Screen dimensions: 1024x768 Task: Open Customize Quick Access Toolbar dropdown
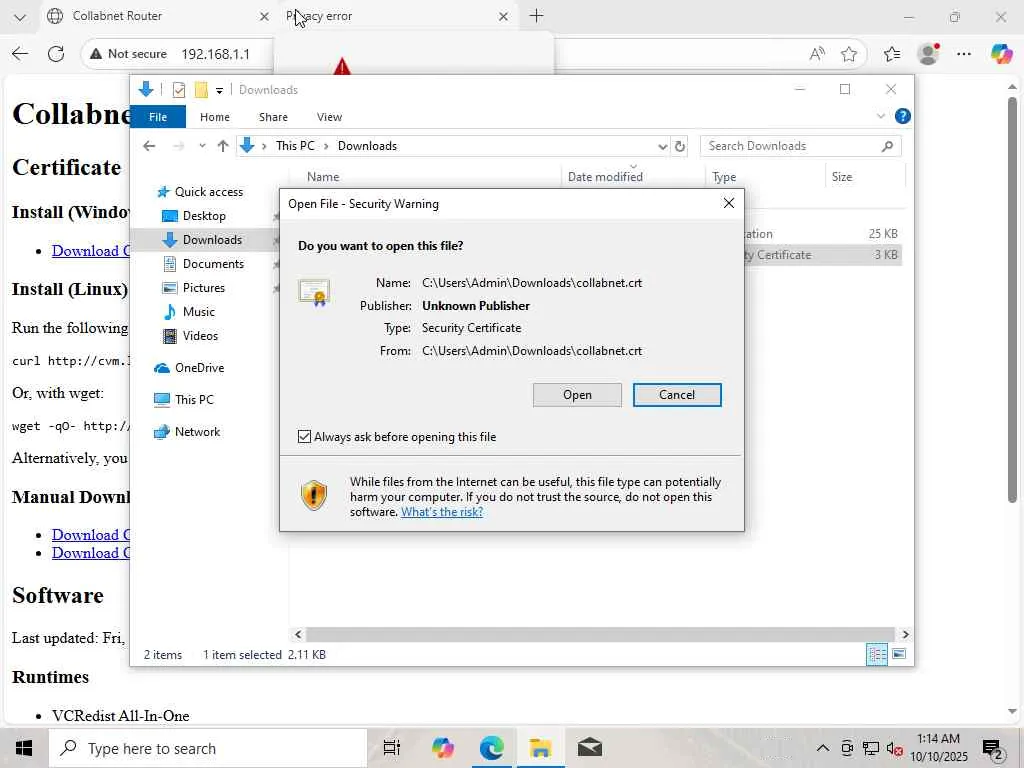point(219,90)
